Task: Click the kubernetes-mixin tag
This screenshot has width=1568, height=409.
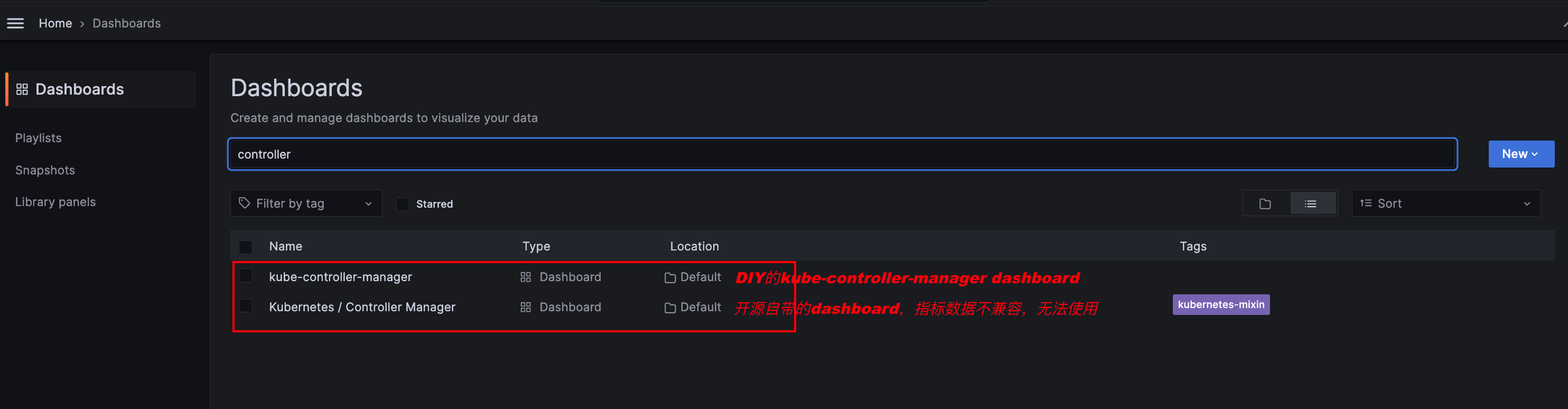Action: (x=1220, y=304)
